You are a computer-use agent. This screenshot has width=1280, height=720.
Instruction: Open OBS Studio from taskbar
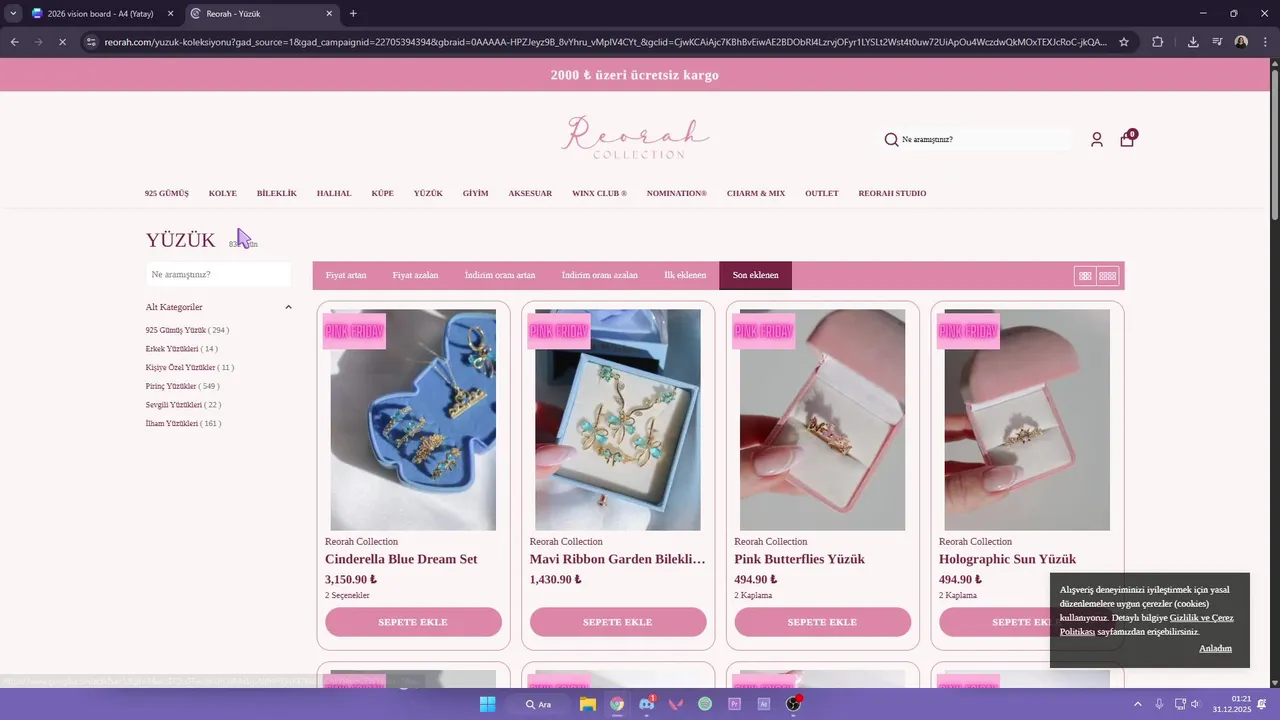[794, 704]
